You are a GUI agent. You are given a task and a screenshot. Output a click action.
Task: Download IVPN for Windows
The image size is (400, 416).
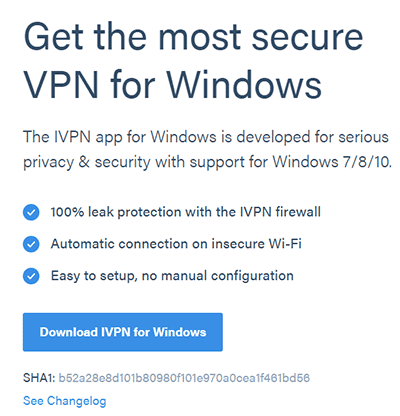[123, 332]
